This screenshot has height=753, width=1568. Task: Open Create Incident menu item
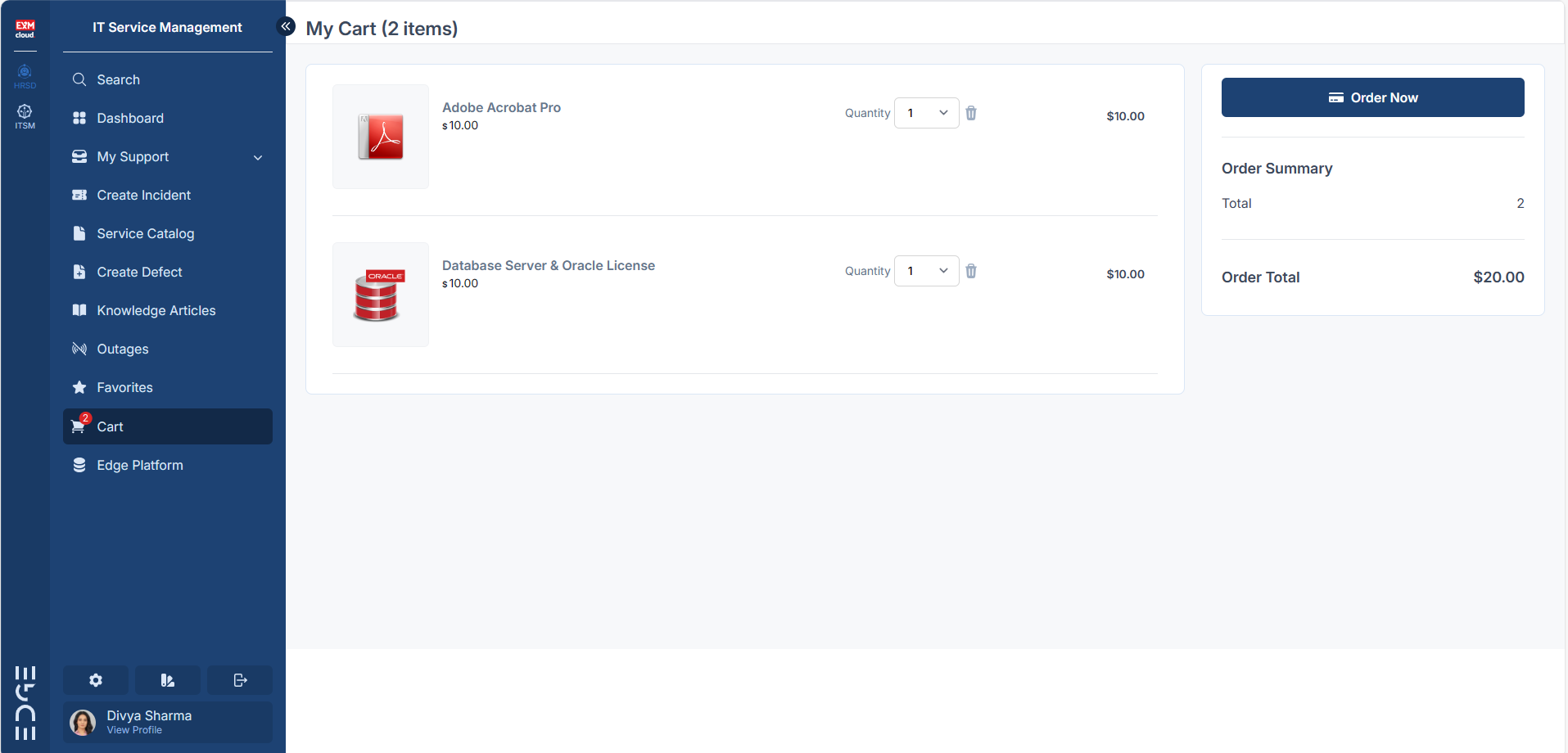pyautogui.click(x=168, y=195)
